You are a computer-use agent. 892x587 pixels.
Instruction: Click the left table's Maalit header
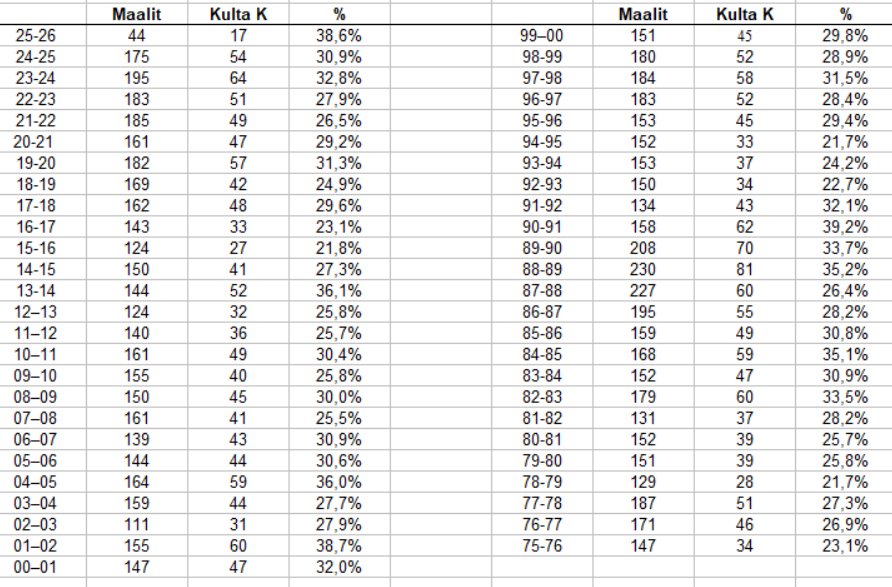pyautogui.click(x=137, y=15)
